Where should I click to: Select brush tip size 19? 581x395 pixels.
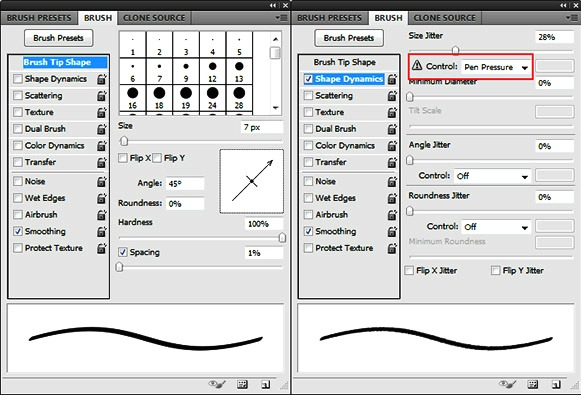pos(186,98)
